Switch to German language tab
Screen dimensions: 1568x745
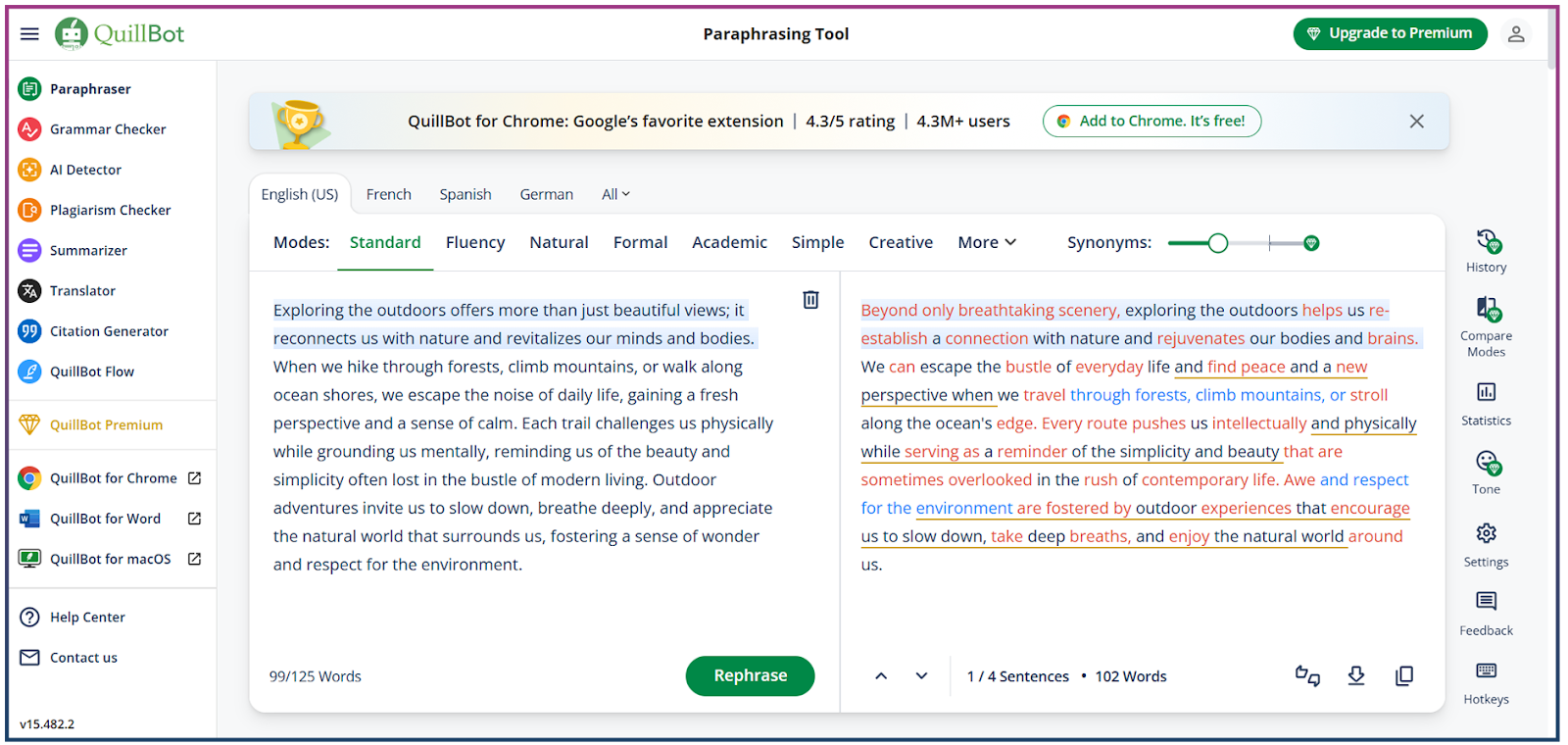click(x=547, y=195)
